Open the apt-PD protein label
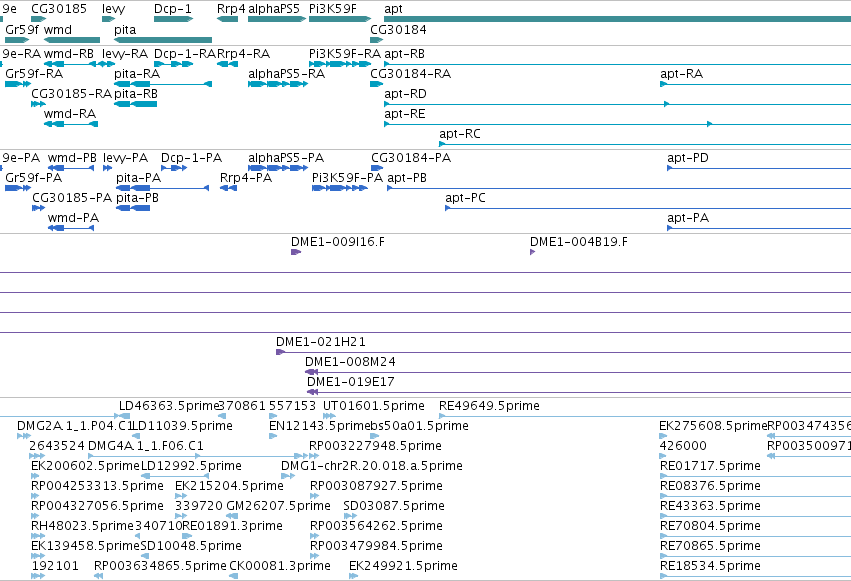This screenshot has height=581, width=851. click(x=688, y=158)
